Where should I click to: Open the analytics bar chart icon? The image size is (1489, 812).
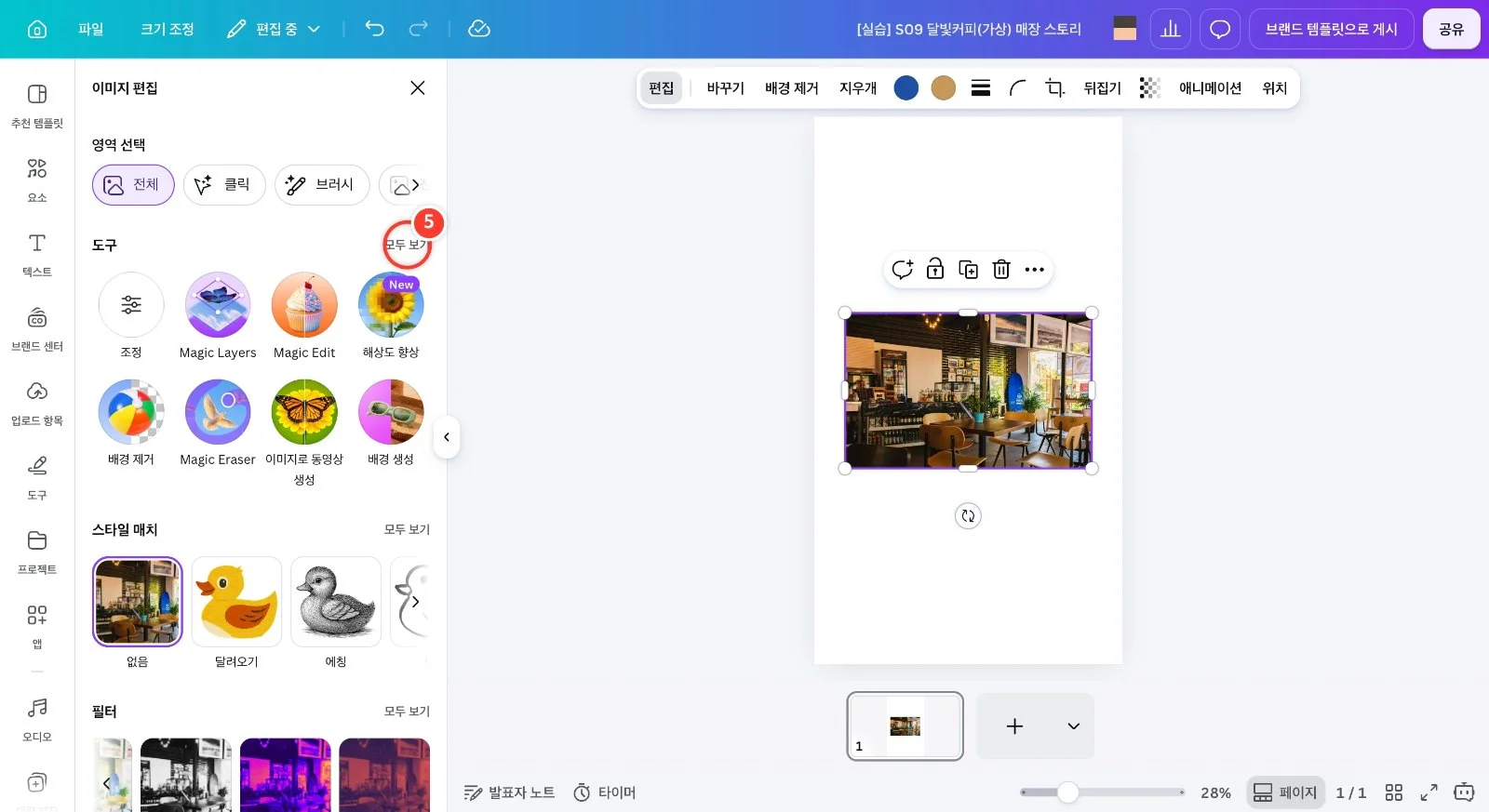click(1171, 29)
